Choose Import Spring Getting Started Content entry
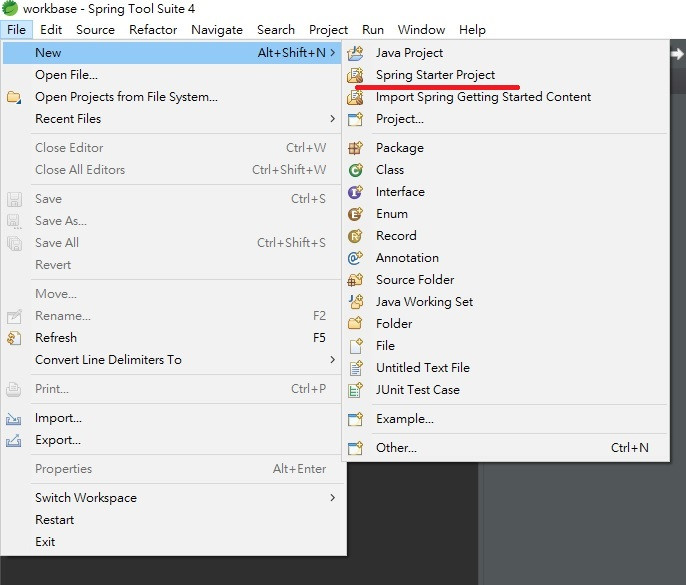 coord(505,97)
